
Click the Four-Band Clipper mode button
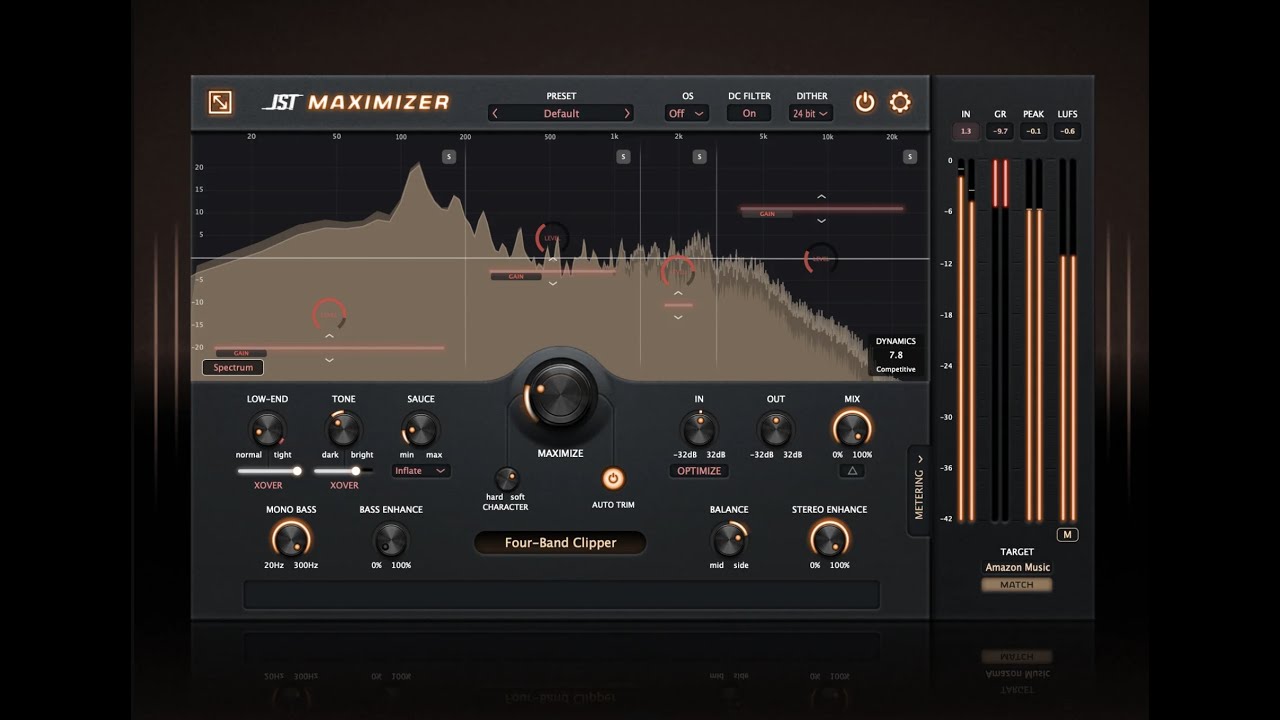(560, 542)
